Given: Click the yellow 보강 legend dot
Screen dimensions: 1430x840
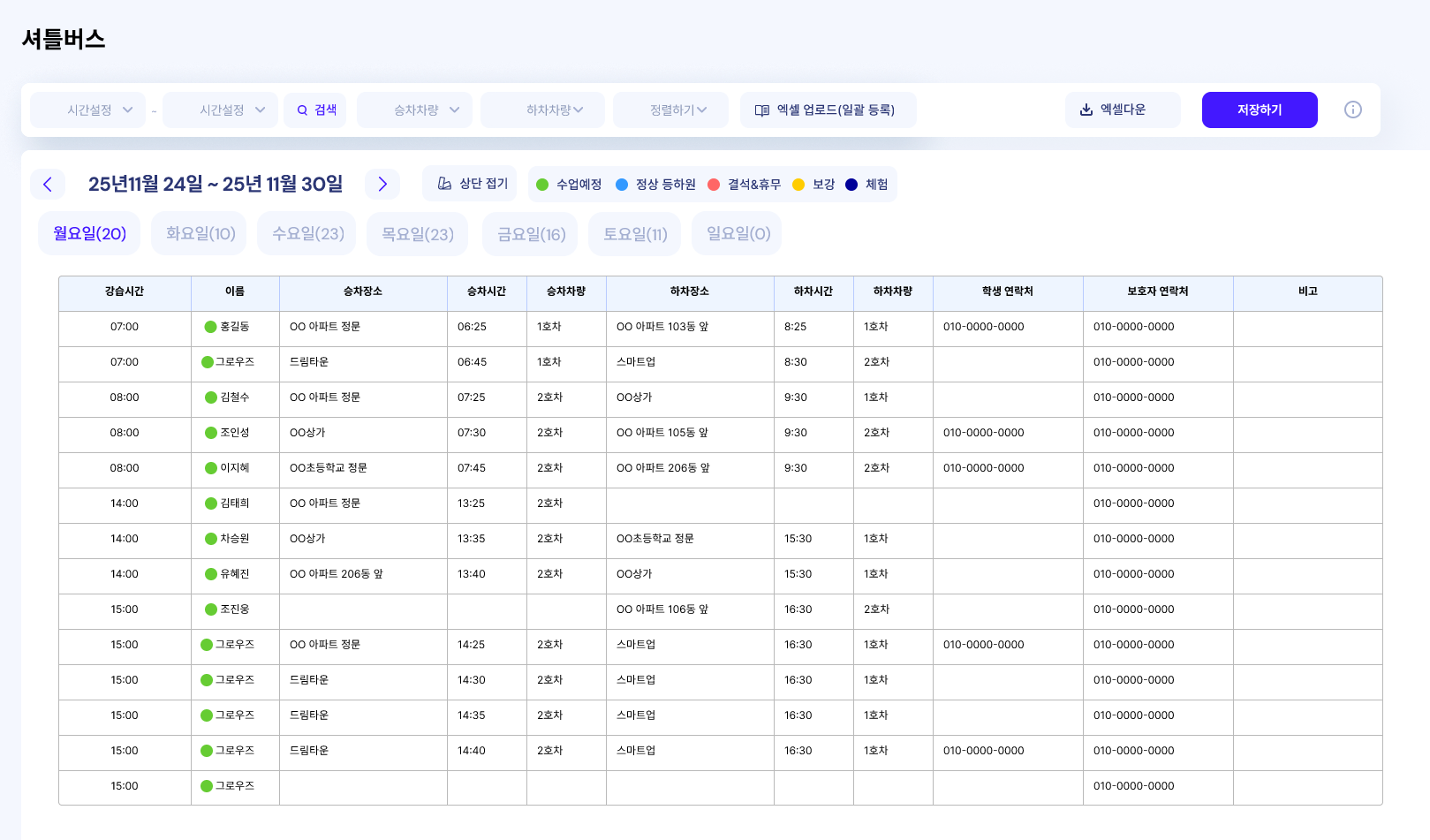Looking at the screenshot, I should click(798, 185).
